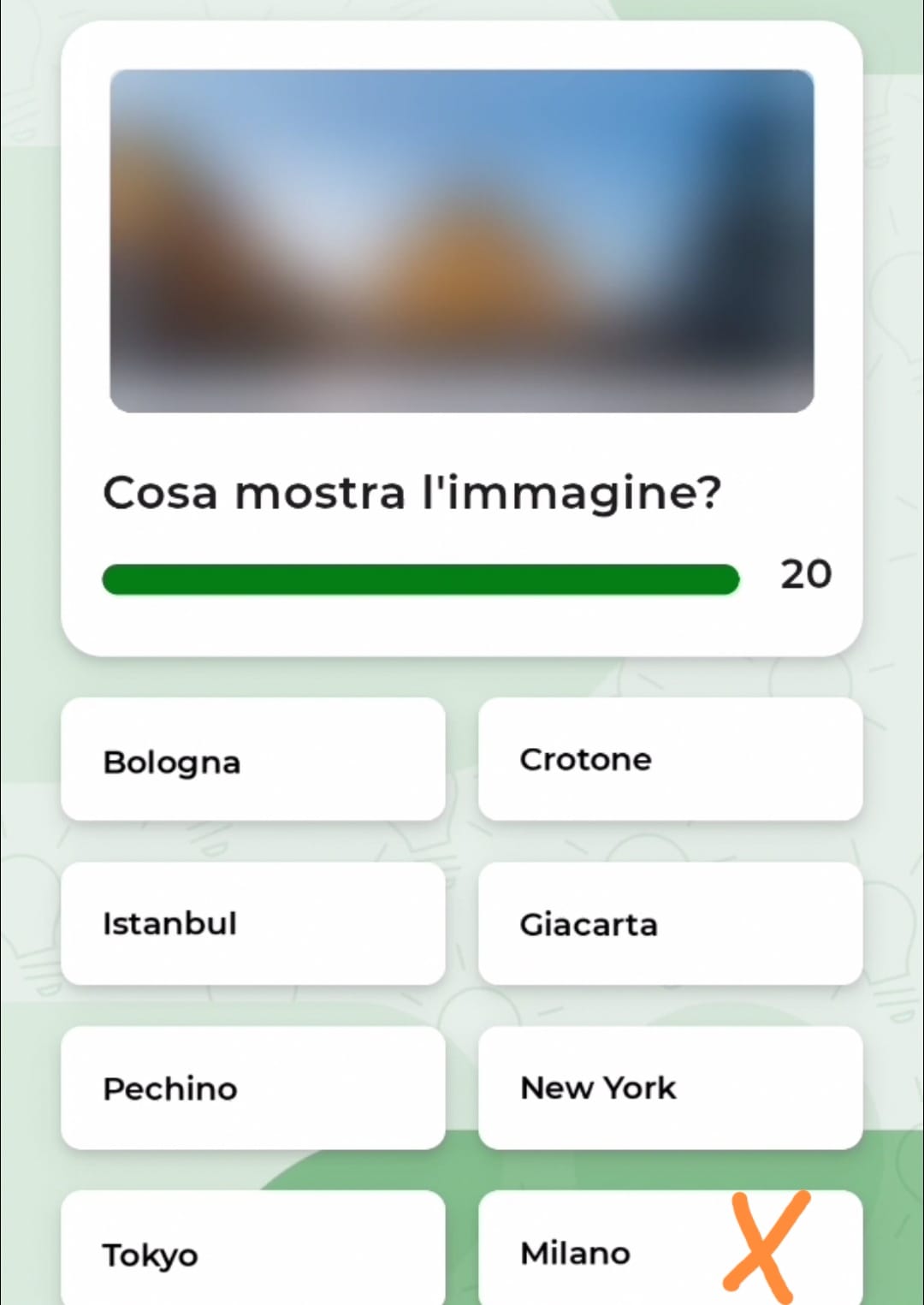Select the Indonesian capital answer option
Viewport: 924px width, 1305px height.
click(x=670, y=923)
